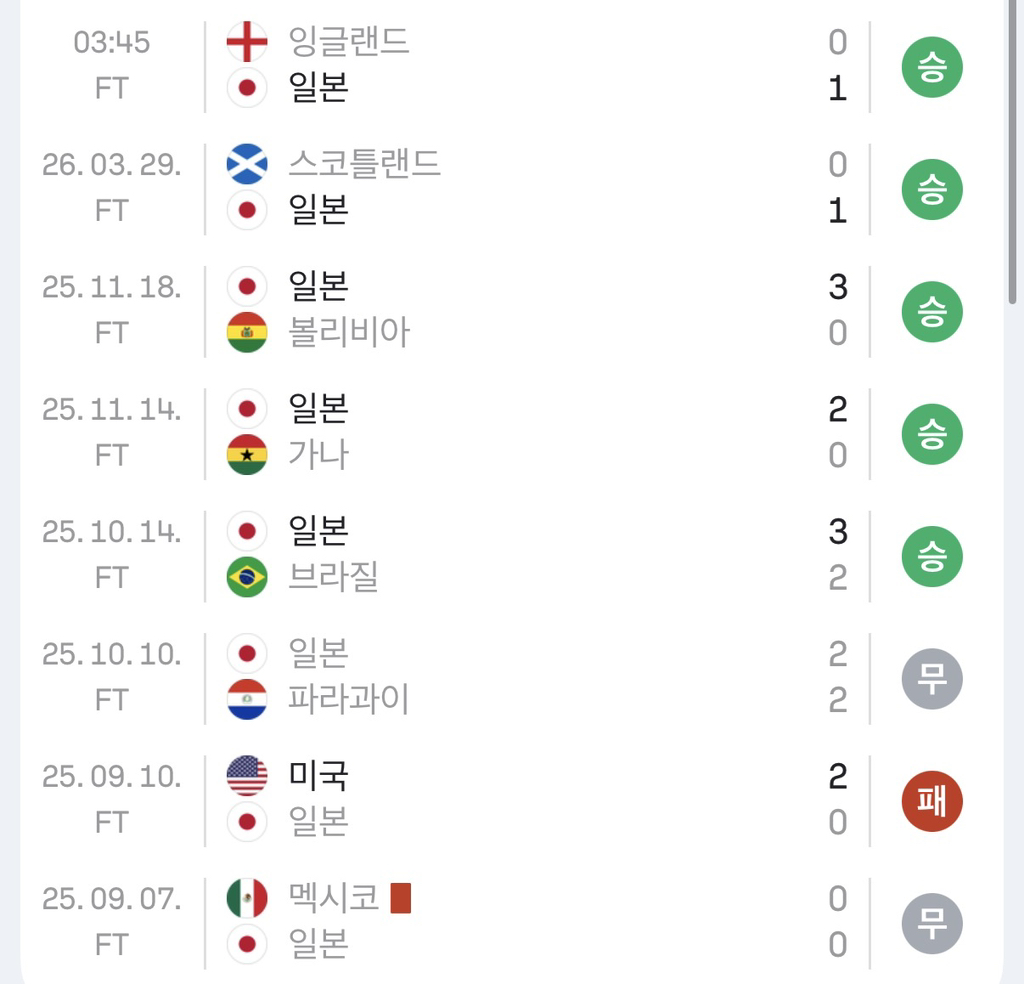Click the England flag icon
The height and width of the screenshot is (984, 1024).
[x=247, y=42]
